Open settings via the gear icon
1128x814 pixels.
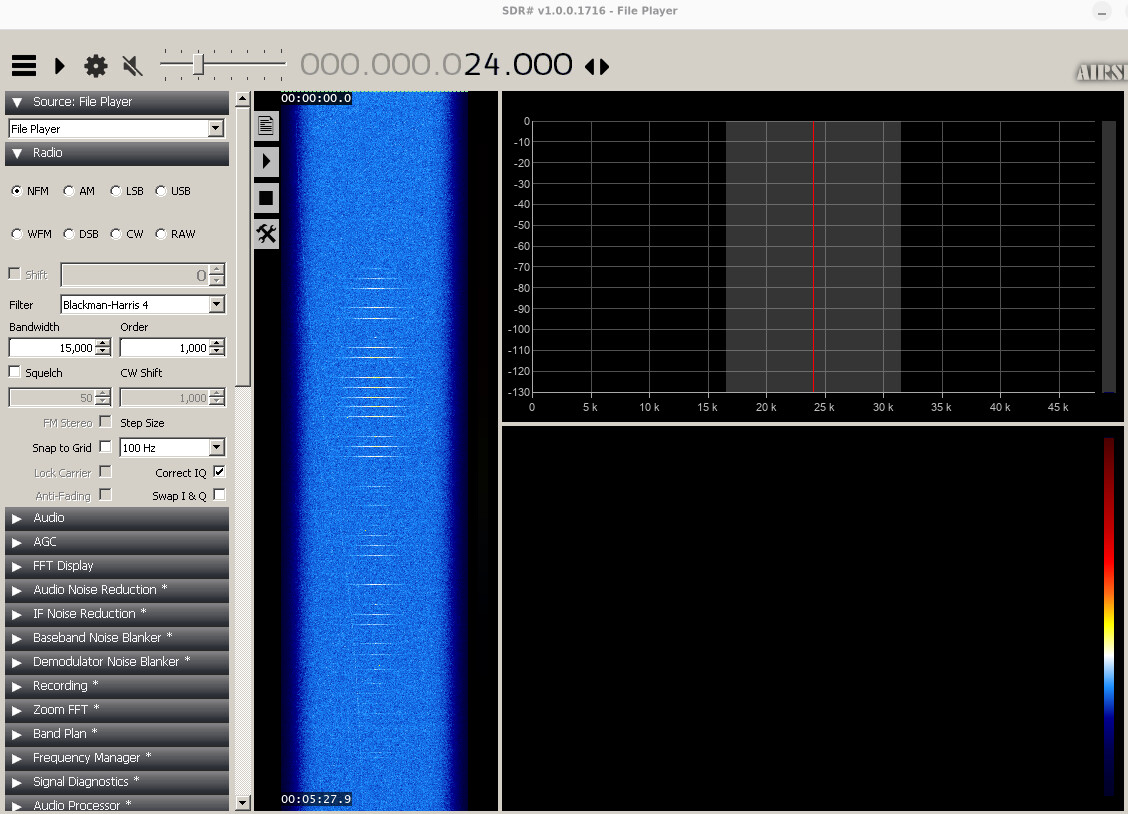96,66
